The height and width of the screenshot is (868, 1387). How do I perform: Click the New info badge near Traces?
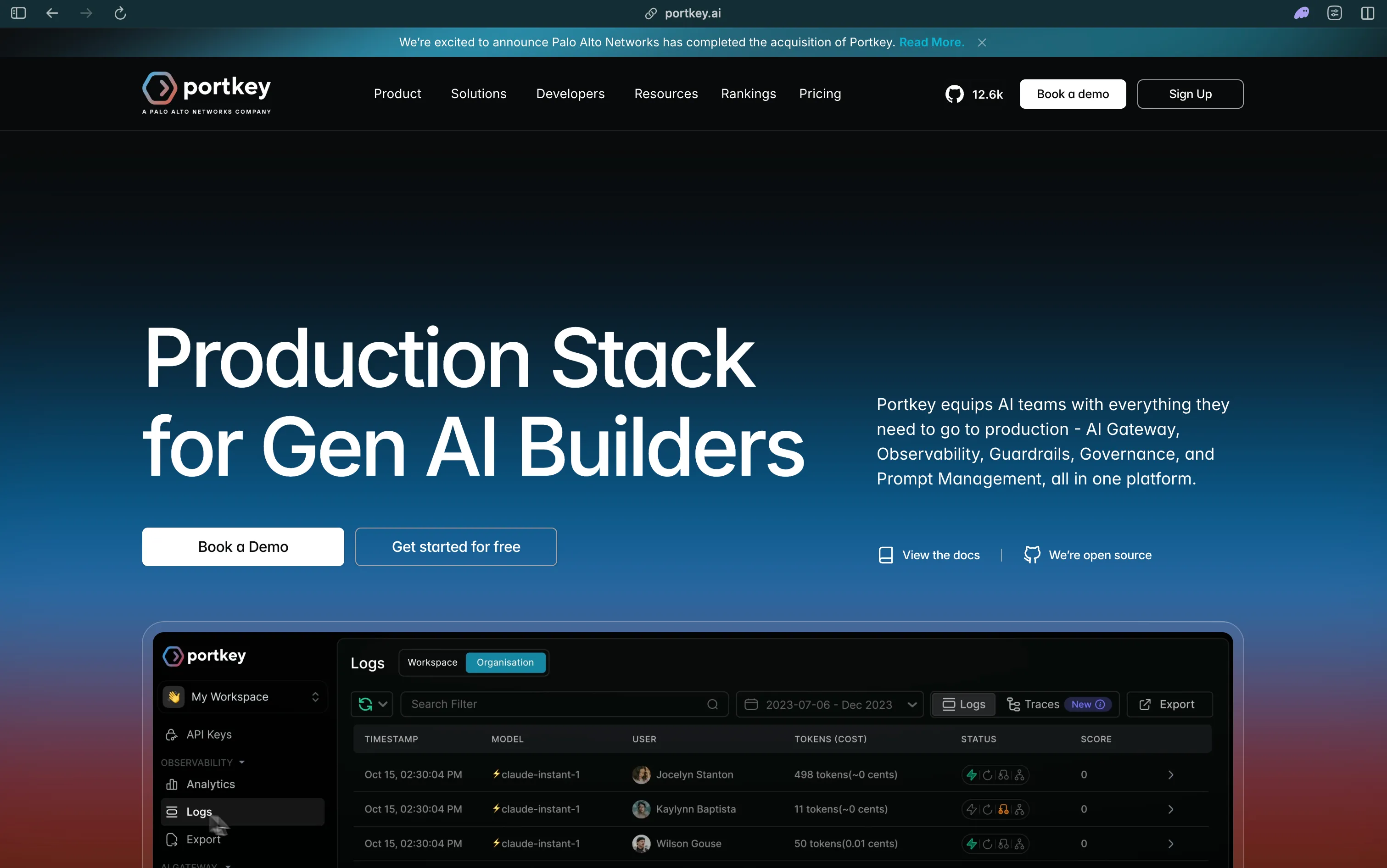[1088, 704]
